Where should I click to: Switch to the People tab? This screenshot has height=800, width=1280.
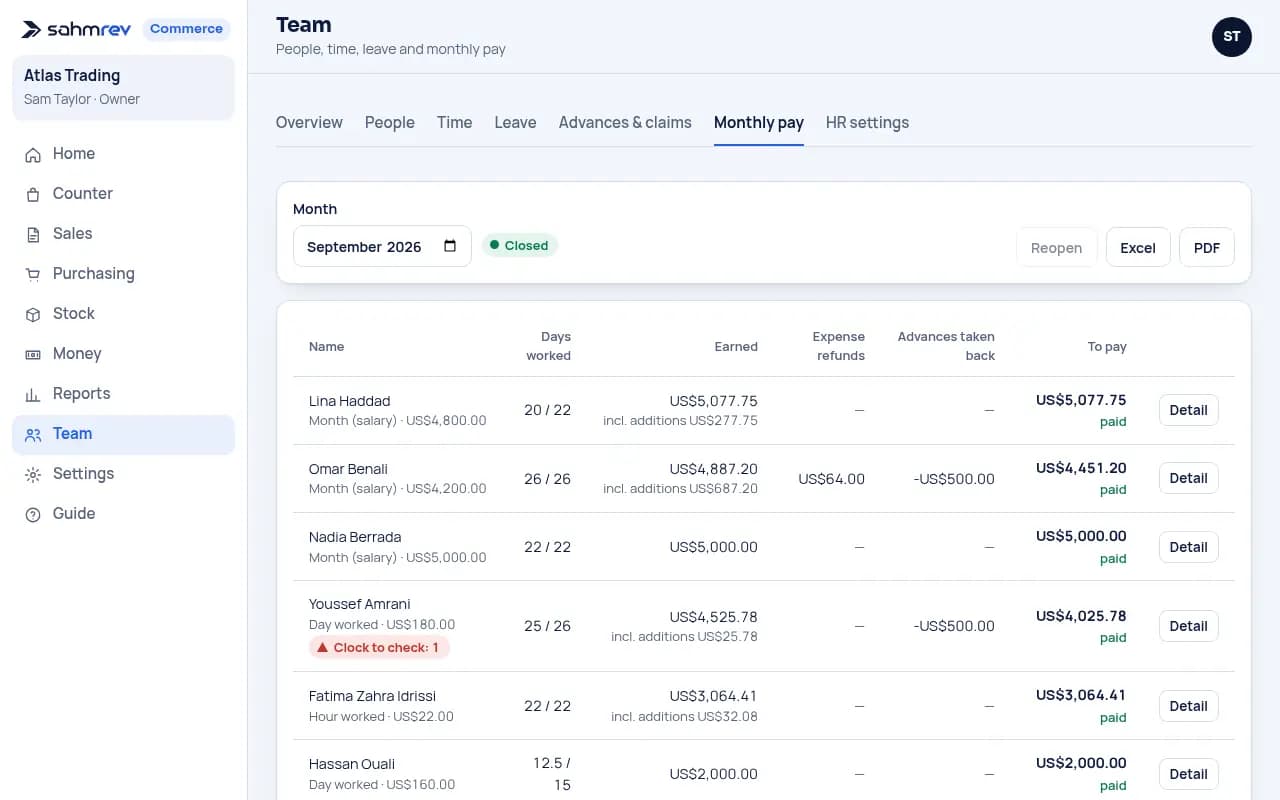(390, 123)
